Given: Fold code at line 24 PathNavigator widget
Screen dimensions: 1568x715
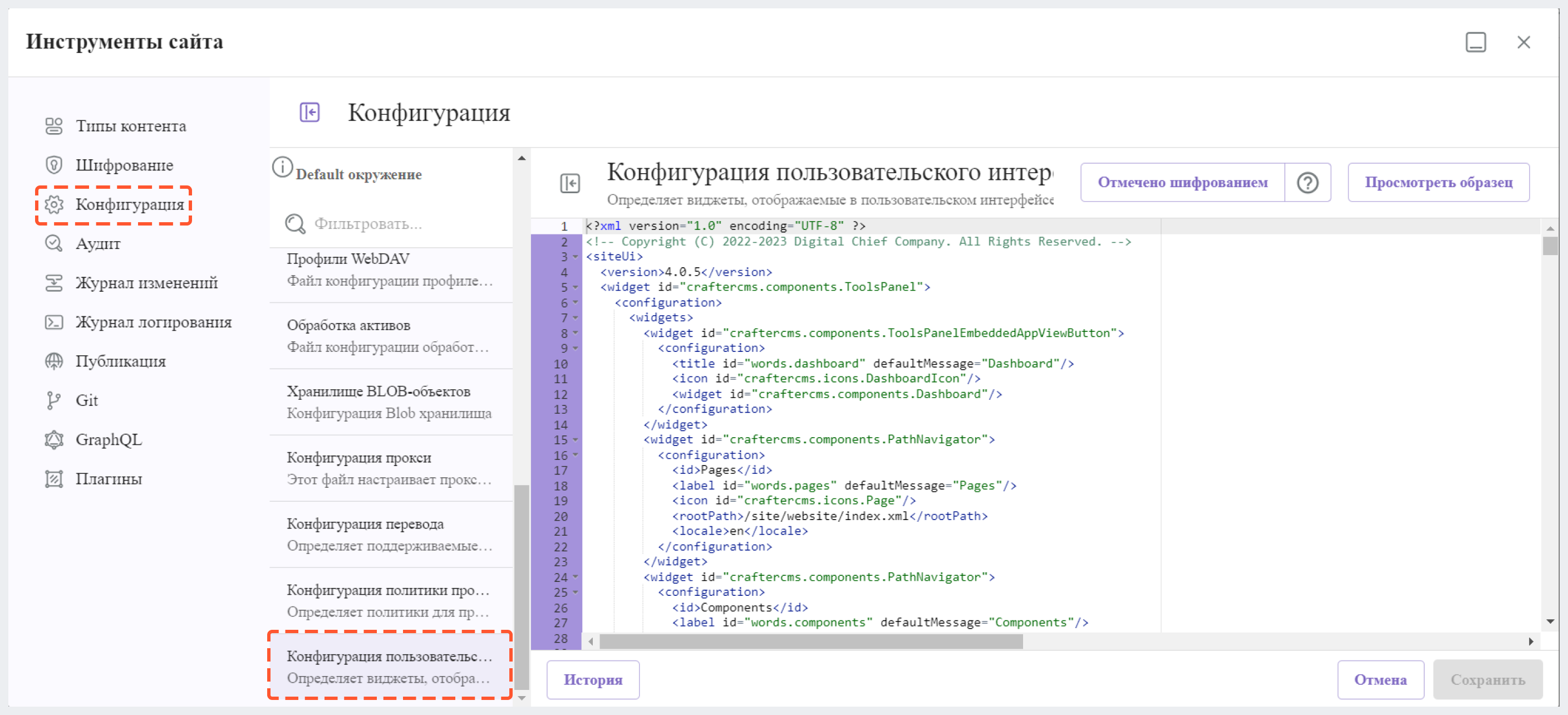Looking at the screenshot, I should (575, 577).
